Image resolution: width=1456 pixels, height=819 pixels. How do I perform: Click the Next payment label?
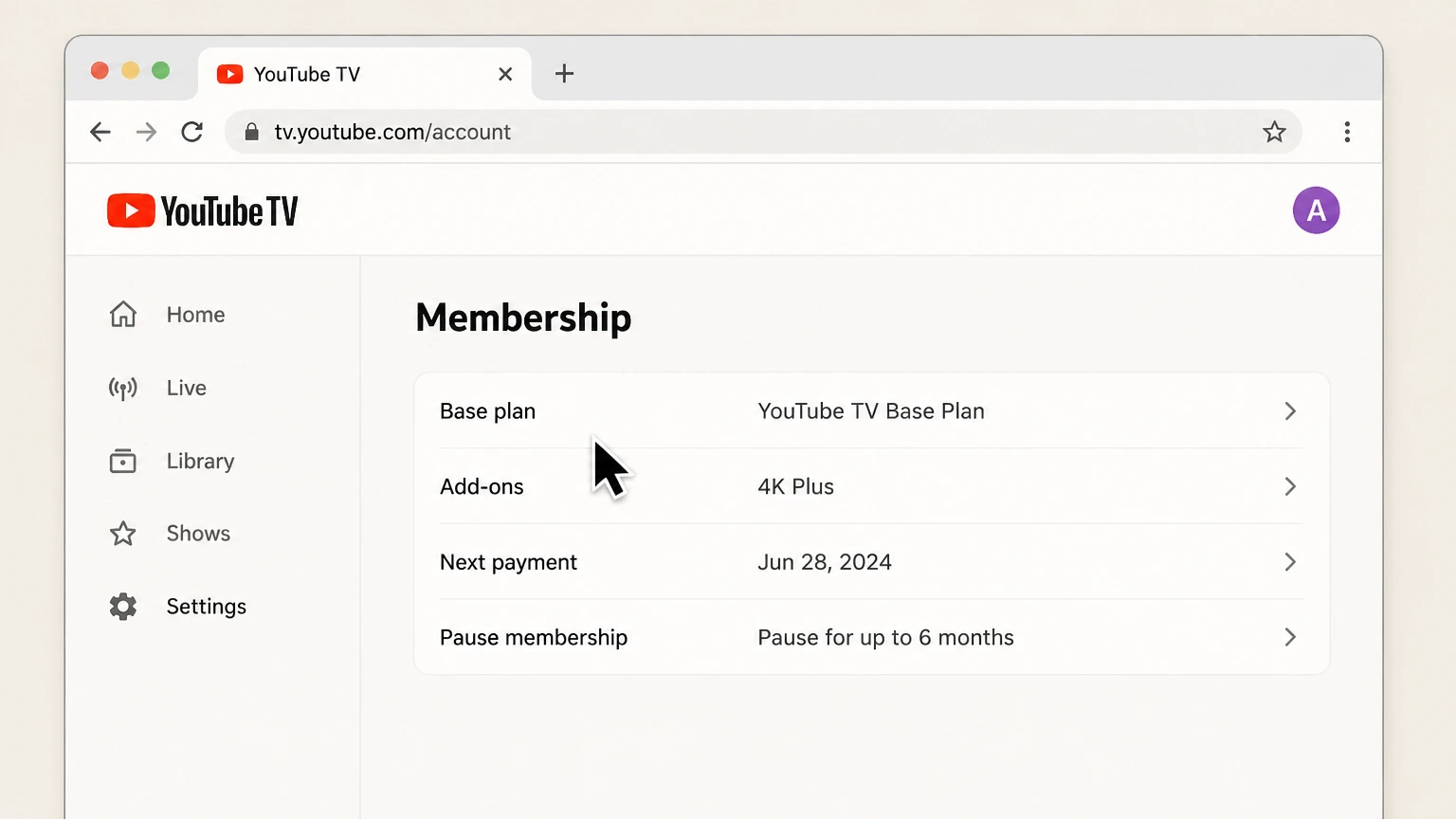coord(508,562)
